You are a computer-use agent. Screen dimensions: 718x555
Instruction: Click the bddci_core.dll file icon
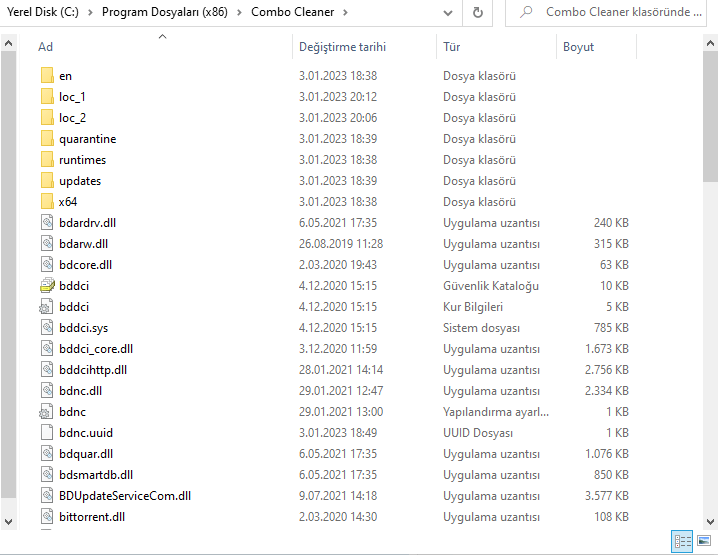point(47,349)
